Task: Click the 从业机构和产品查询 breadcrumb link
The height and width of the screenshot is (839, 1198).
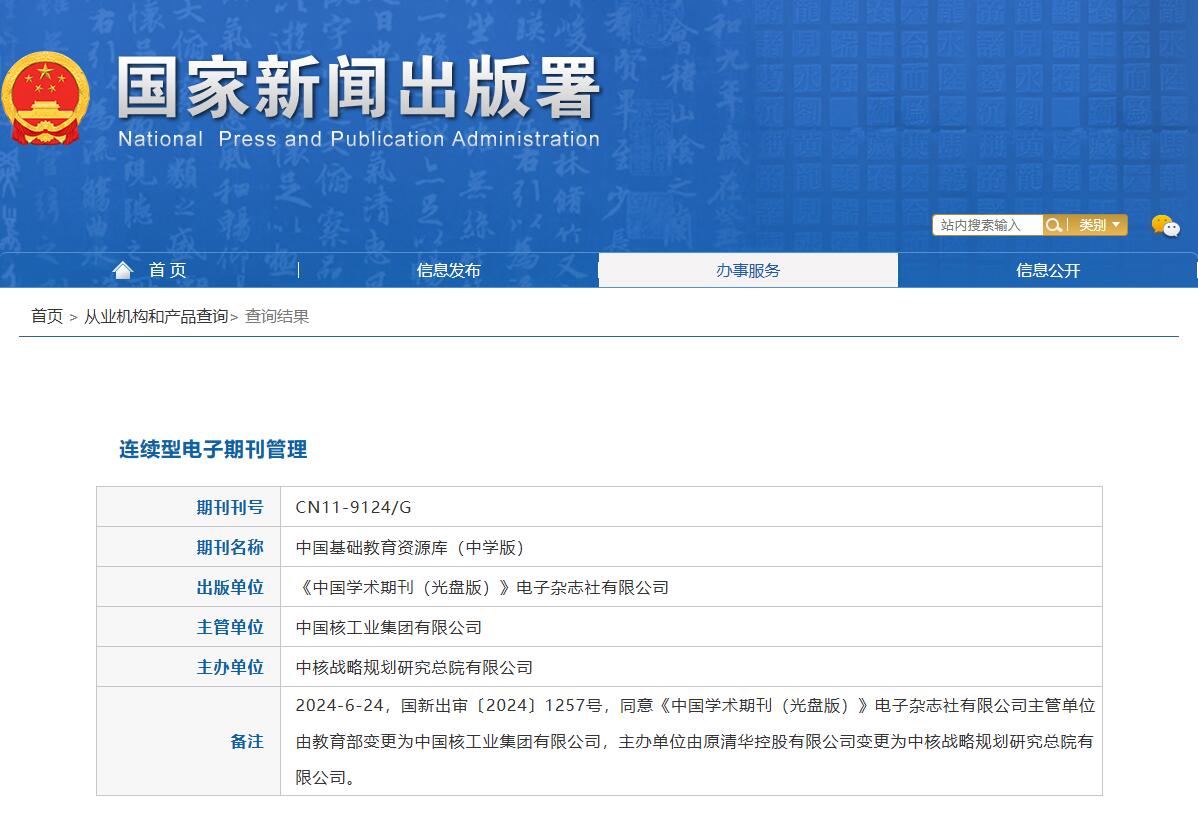Action: point(157,317)
